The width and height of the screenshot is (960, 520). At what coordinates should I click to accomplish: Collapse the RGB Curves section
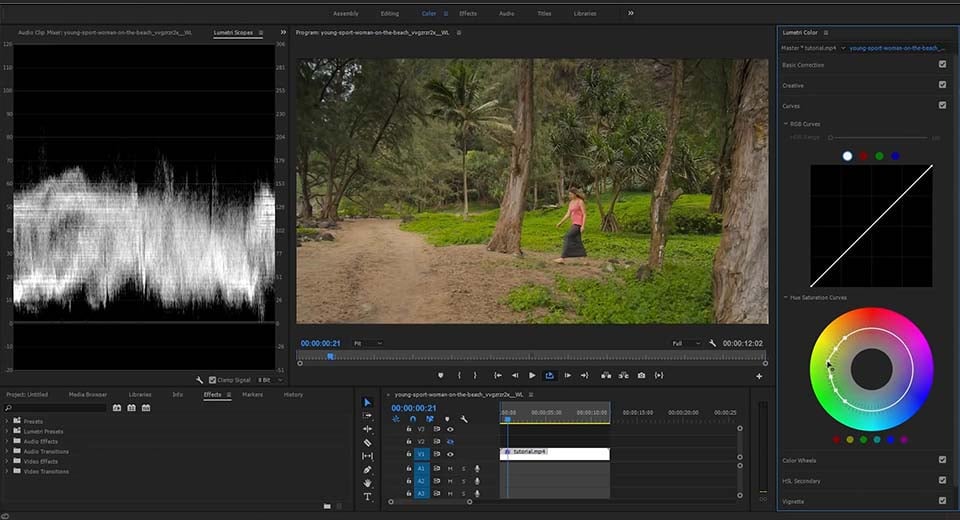coord(786,124)
